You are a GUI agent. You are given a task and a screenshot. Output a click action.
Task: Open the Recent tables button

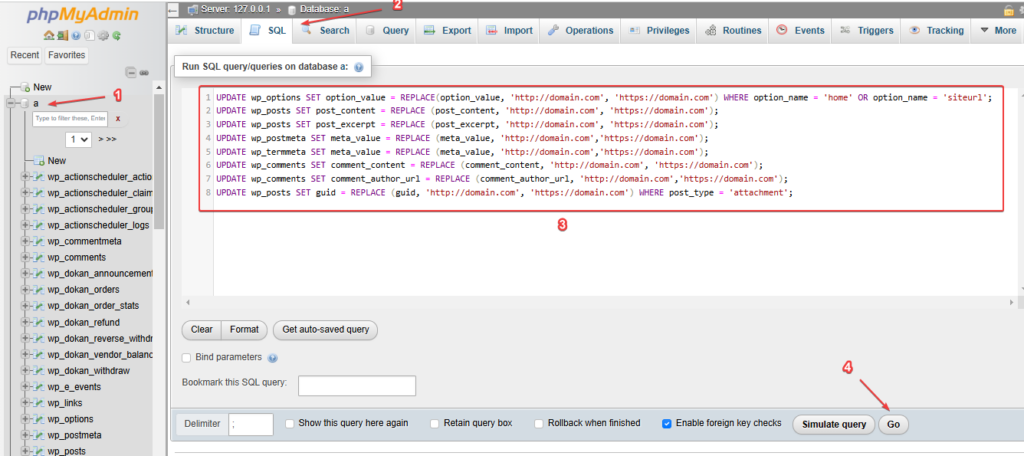pos(25,56)
